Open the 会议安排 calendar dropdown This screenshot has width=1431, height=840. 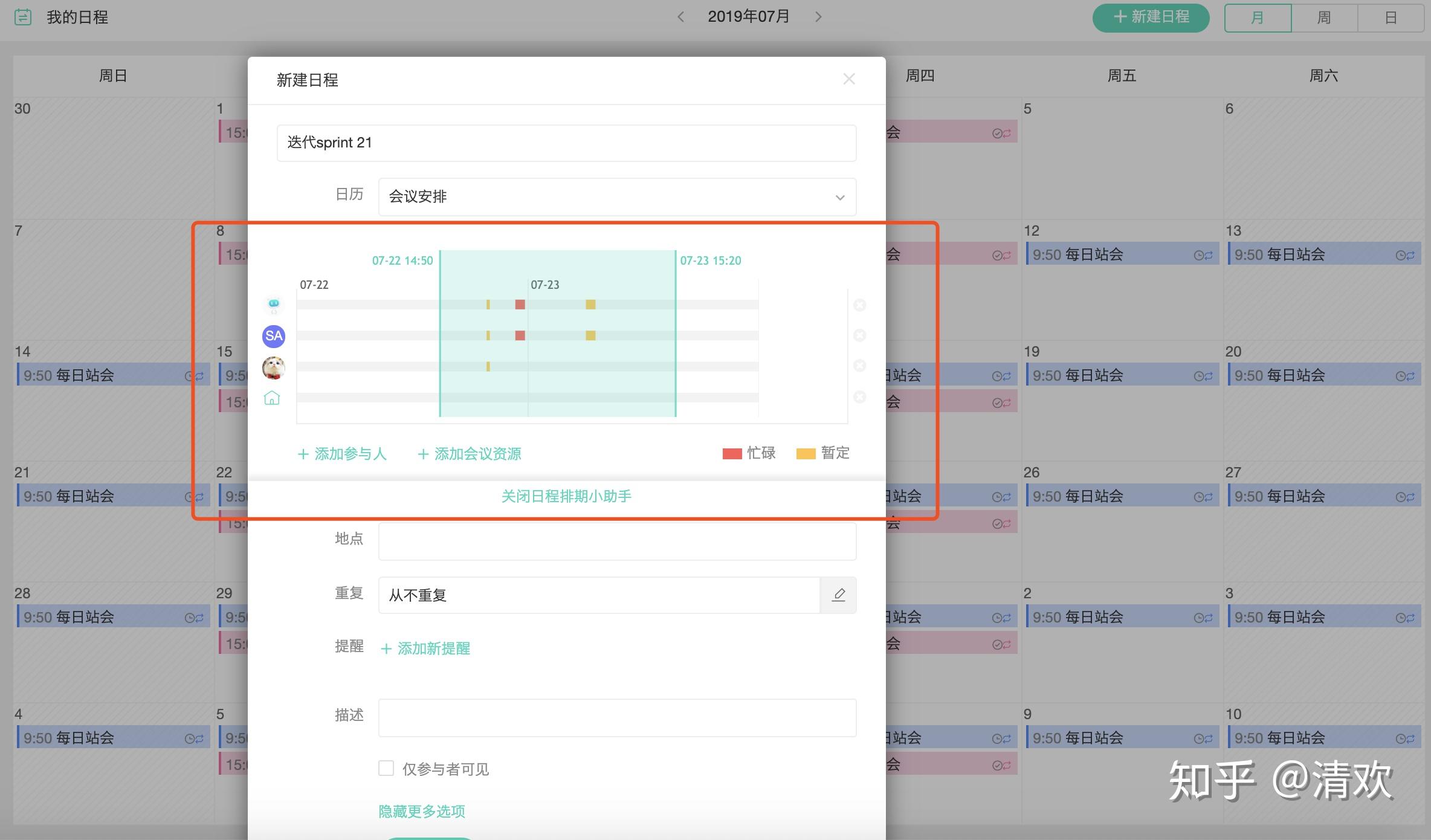(616, 197)
